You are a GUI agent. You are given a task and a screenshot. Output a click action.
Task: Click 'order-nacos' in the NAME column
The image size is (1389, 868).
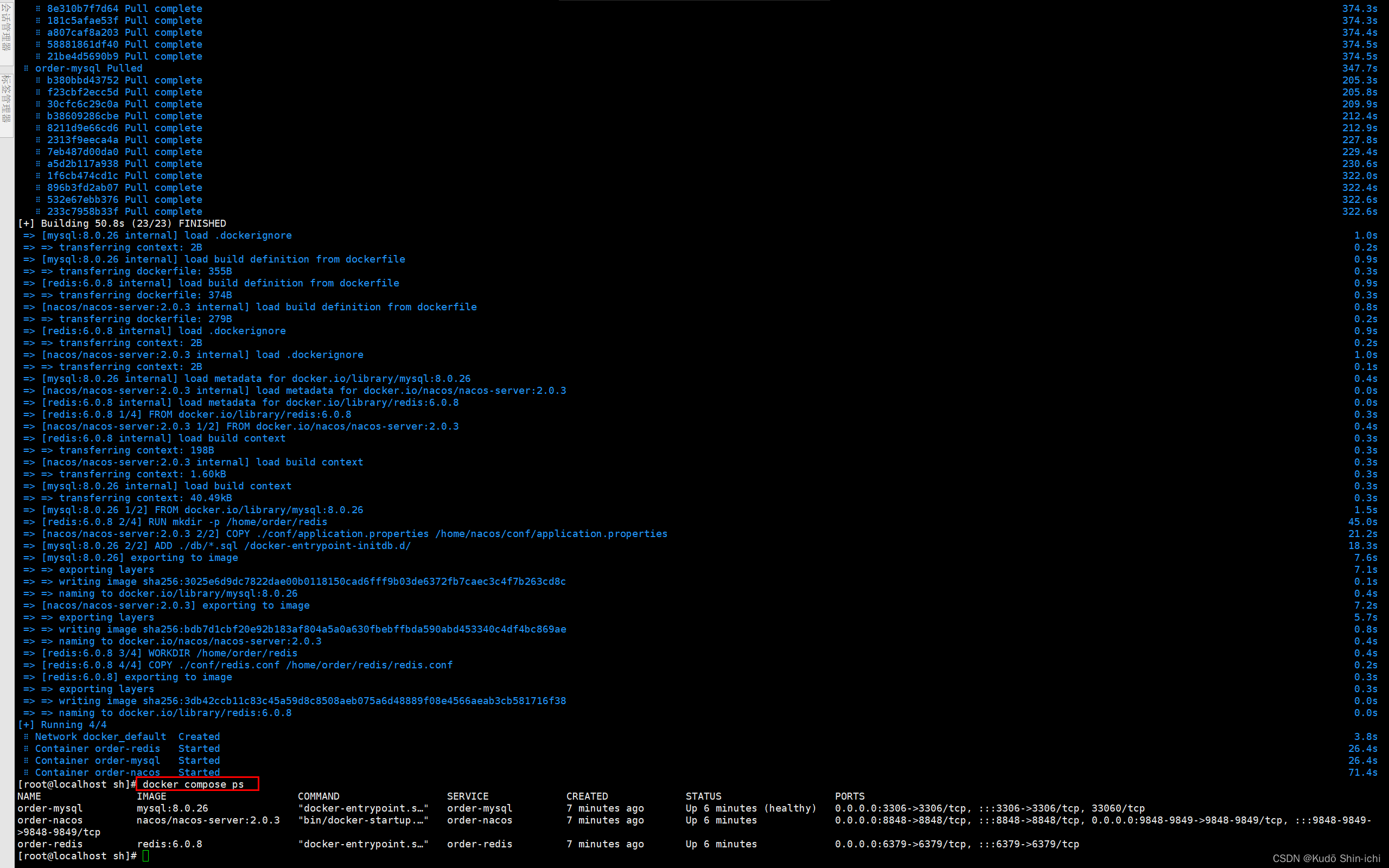[50, 820]
